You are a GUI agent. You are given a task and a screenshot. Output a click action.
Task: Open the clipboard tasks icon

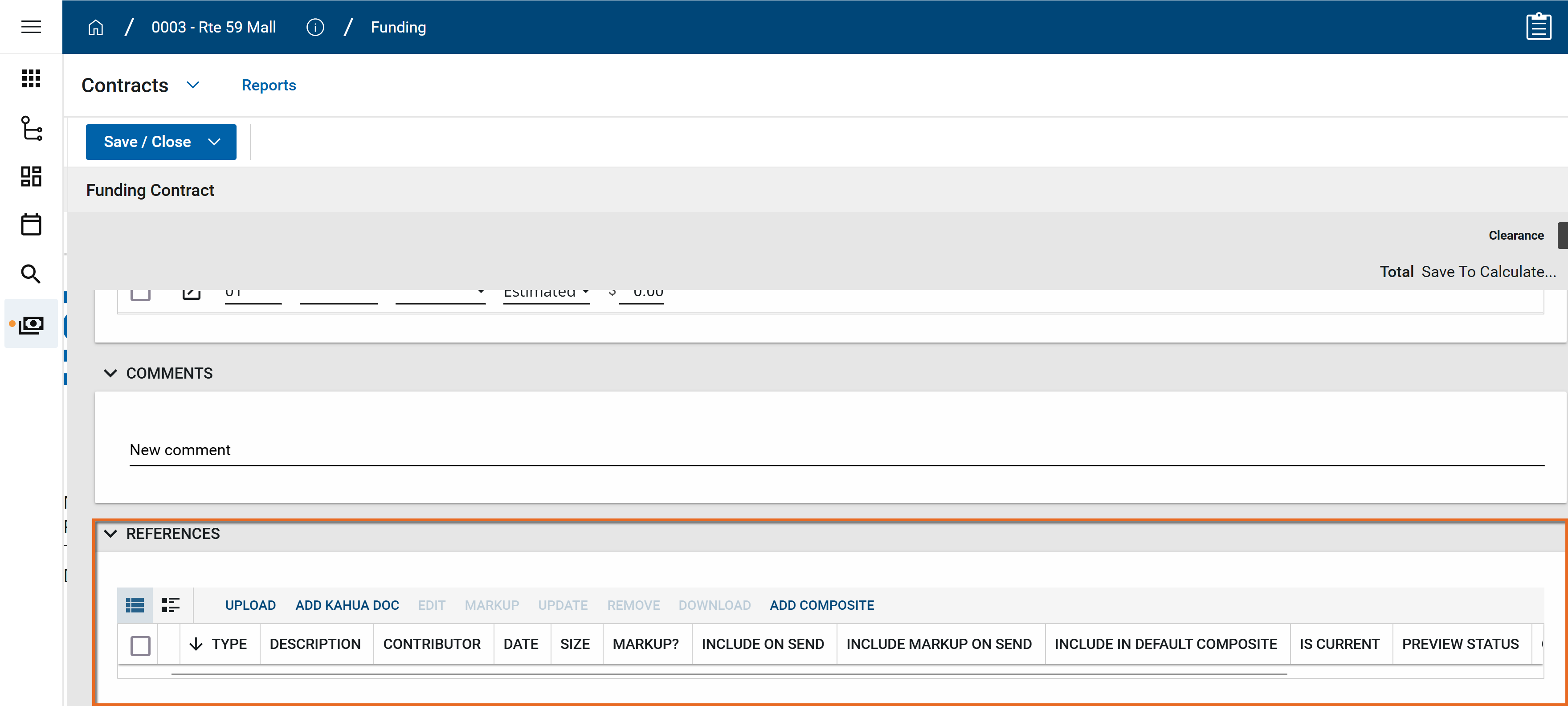[1538, 27]
